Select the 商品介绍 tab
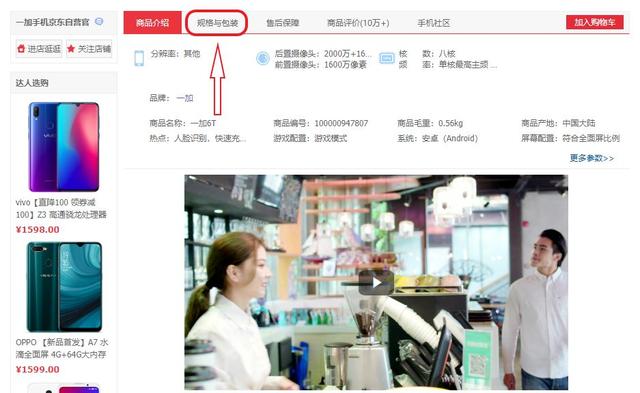The width and height of the screenshot is (640, 393). (x=152, y=22)
